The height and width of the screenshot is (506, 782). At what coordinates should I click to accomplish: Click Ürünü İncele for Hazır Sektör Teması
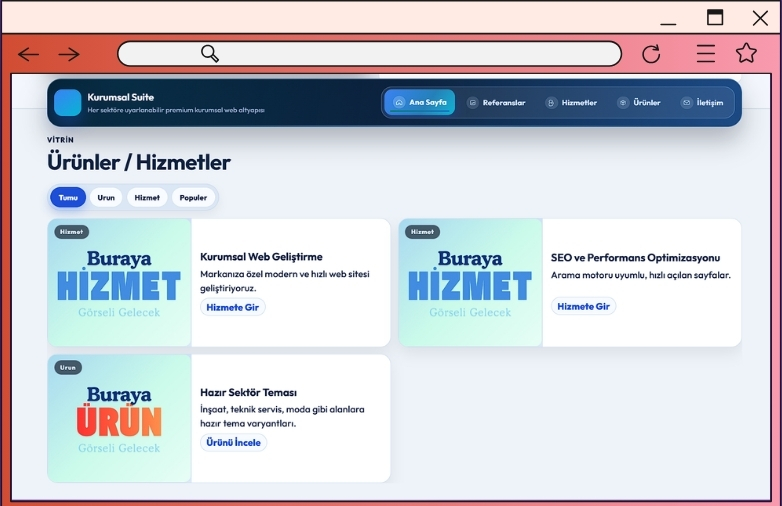[x=233, y=442]
